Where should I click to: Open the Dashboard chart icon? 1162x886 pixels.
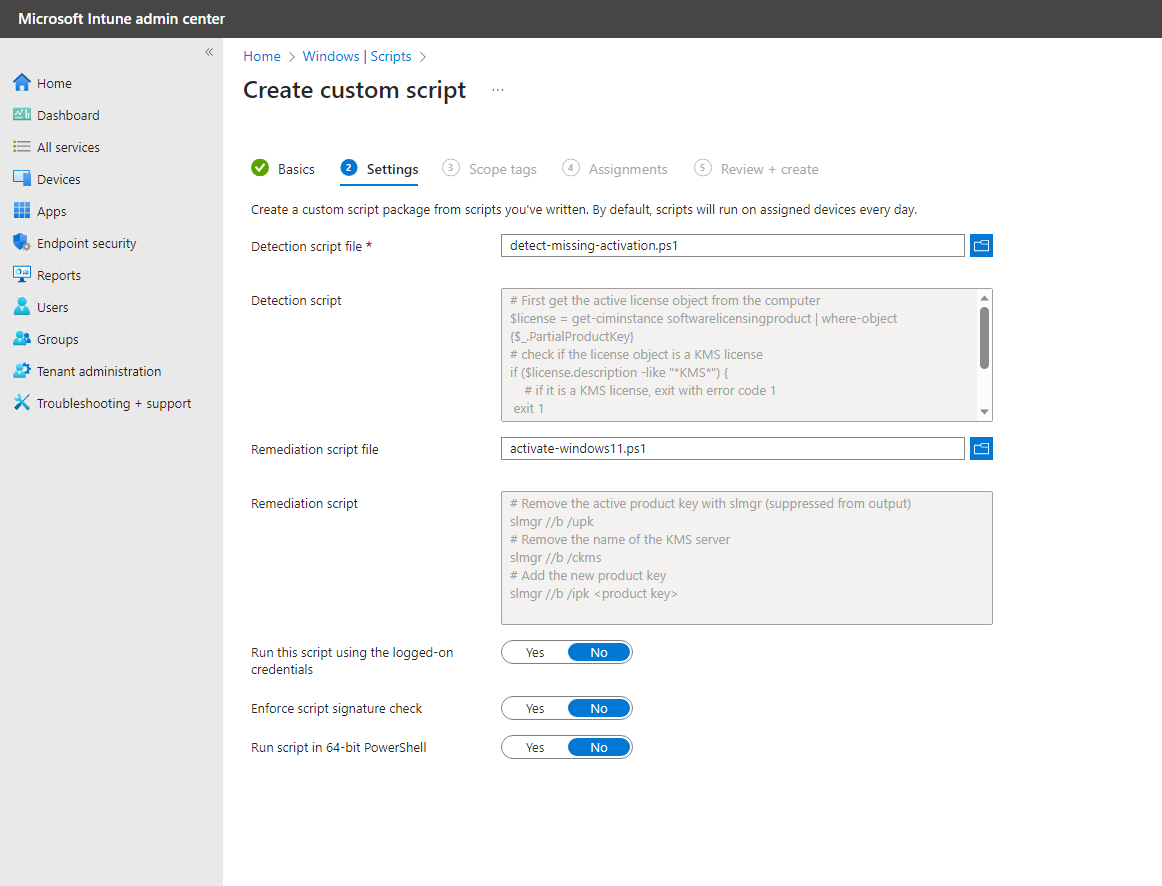(x=21, y=114)
